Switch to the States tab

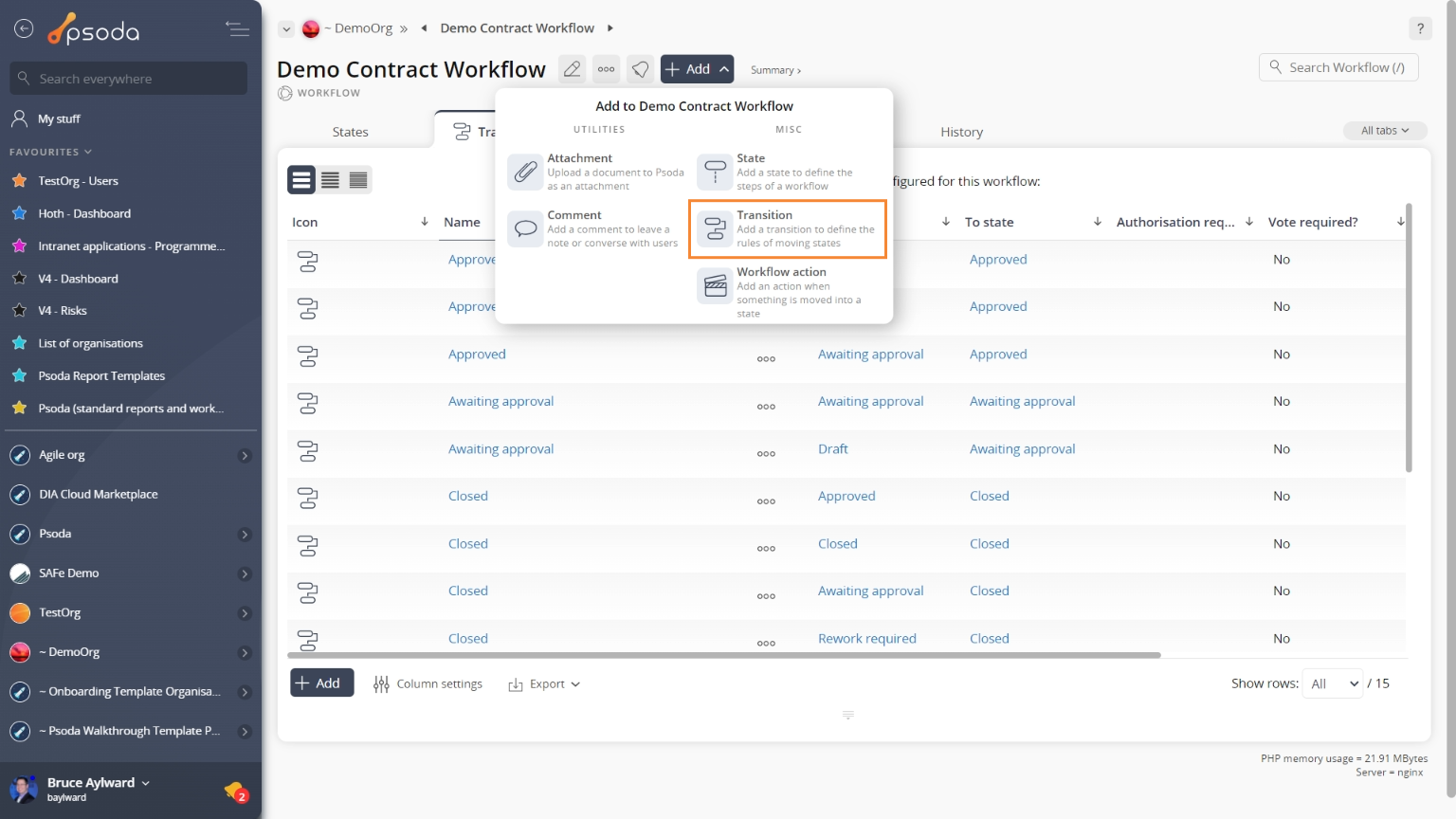350,132
